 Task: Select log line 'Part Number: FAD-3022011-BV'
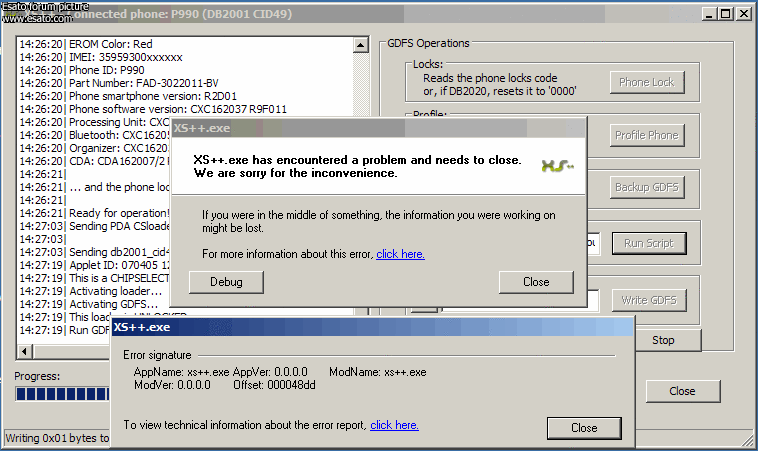point(144,83)
